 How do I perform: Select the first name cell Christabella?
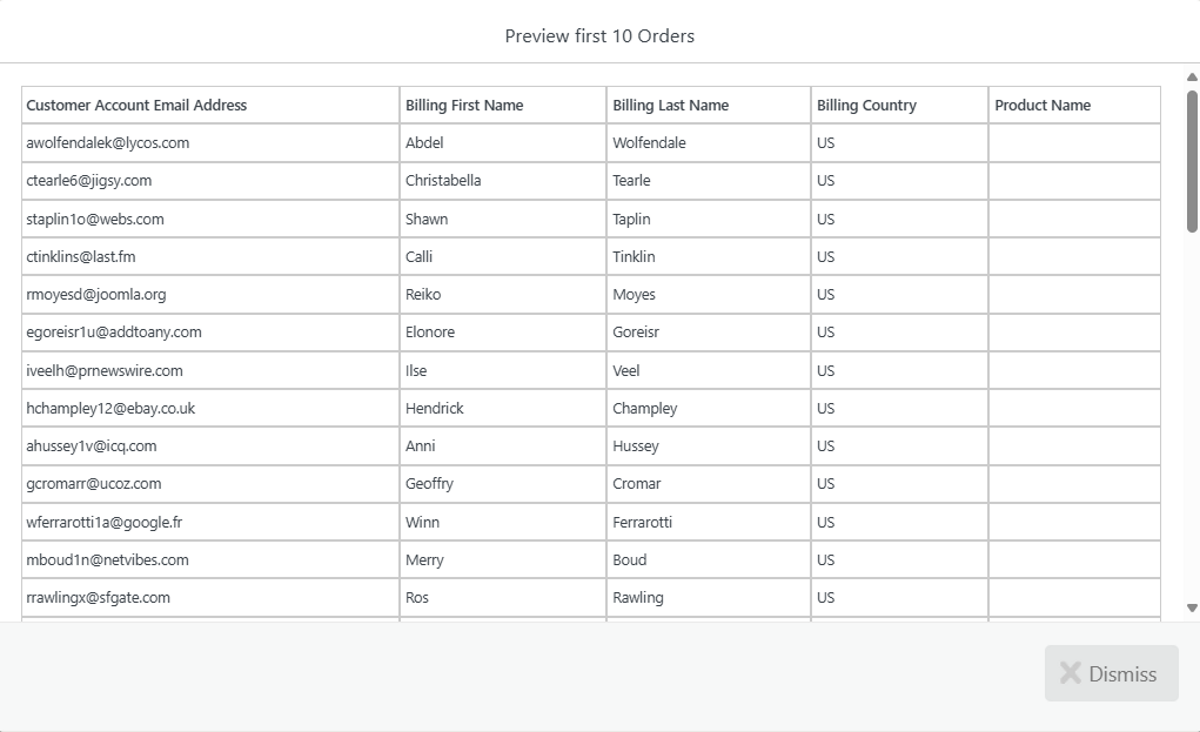click(443, 181)
